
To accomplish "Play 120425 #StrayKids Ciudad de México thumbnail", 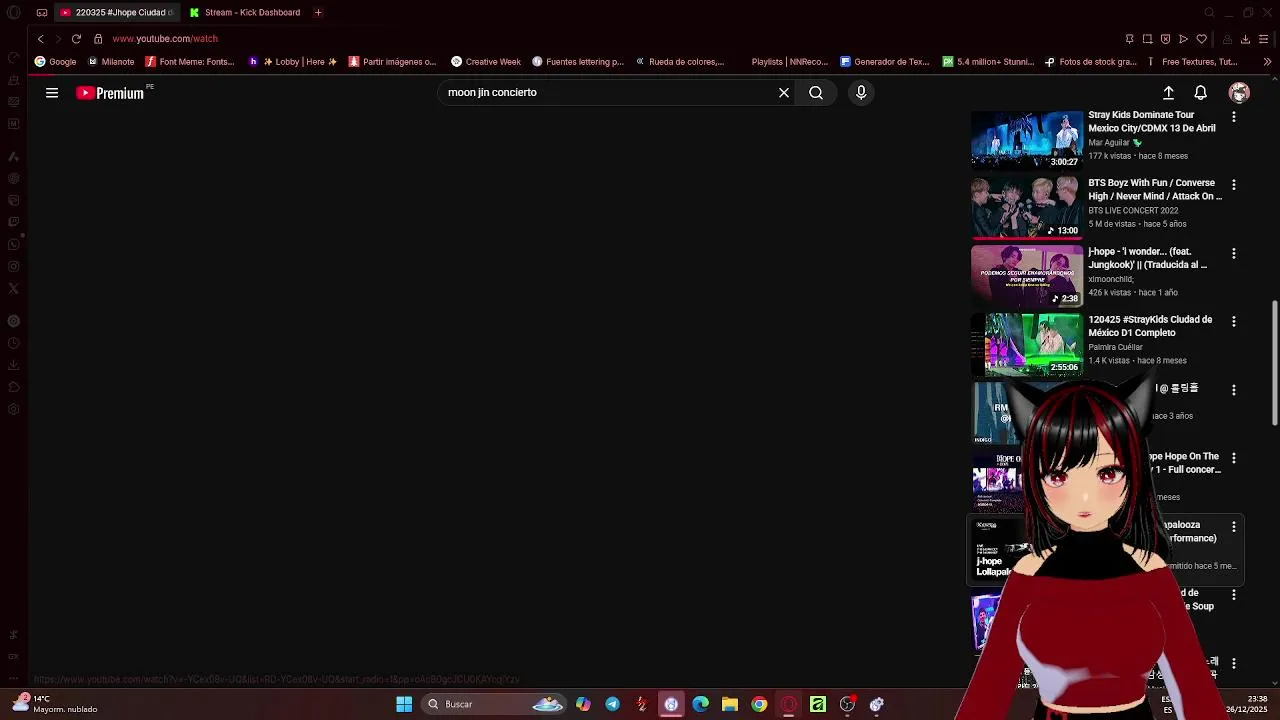I will click(x=1027, y=344).
